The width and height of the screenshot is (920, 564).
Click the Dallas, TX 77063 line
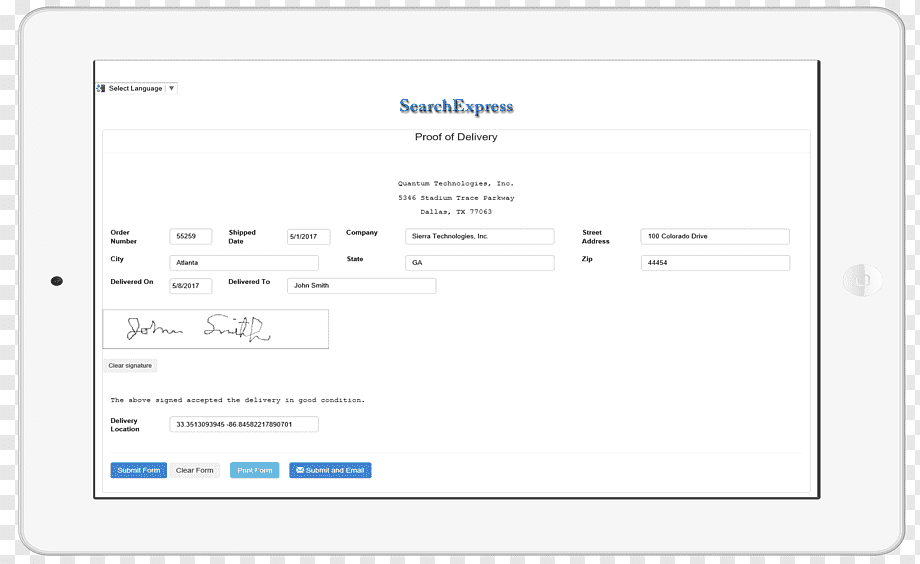pos(456,212)
